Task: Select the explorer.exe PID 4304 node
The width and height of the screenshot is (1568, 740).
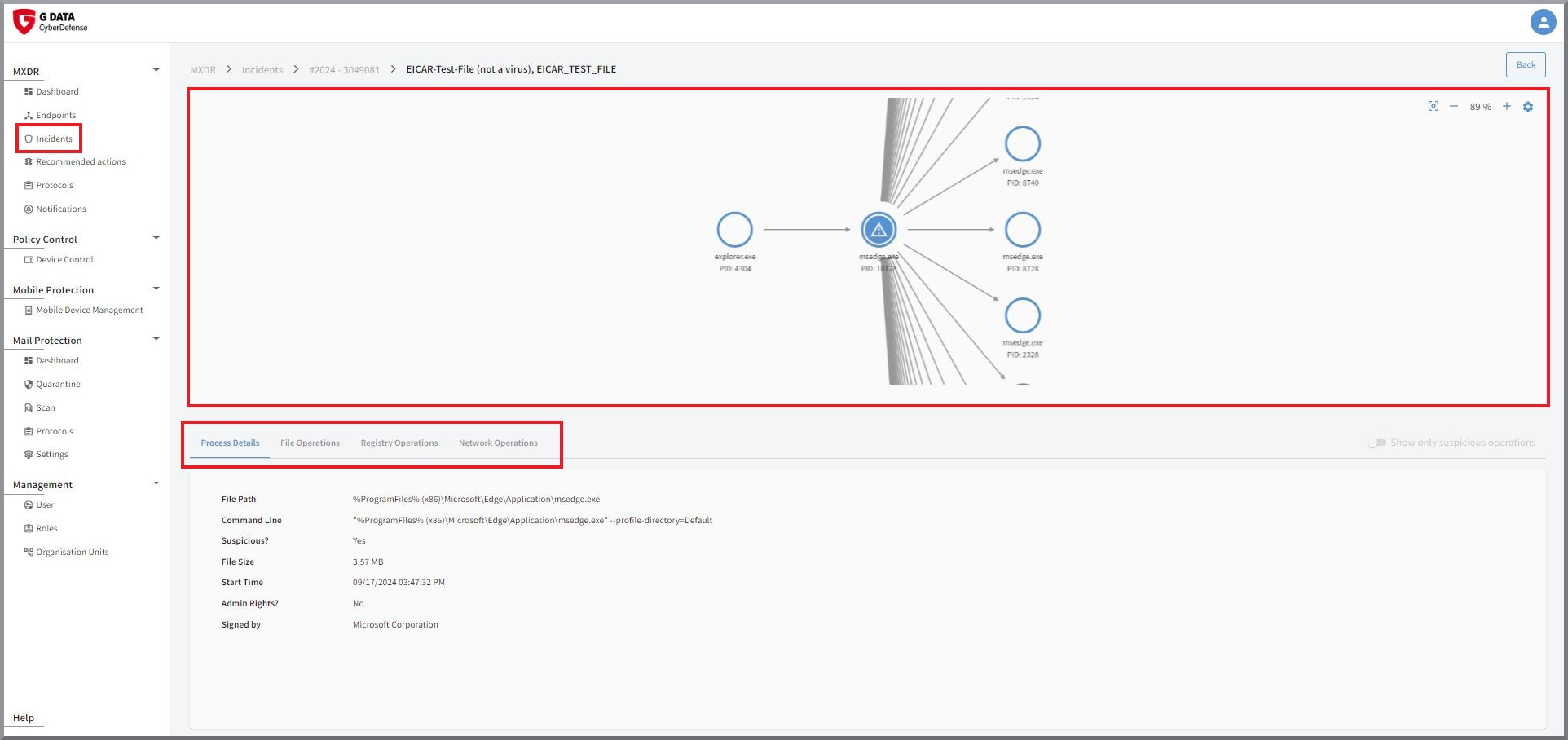Action: 734,230
